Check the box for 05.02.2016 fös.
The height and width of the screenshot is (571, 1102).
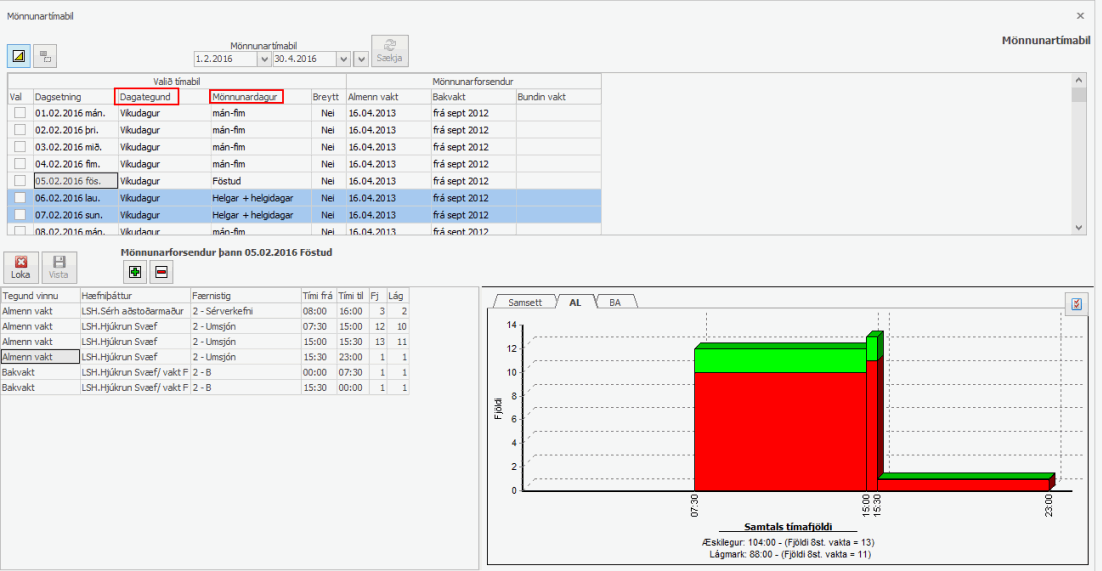(20, 181)
